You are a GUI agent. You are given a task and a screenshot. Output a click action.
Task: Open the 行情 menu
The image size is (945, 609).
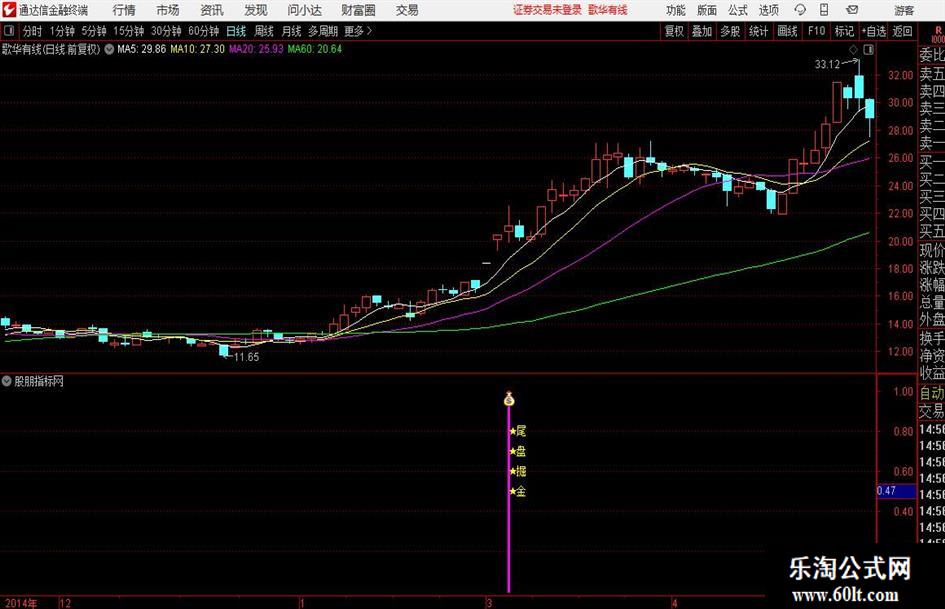124,10
